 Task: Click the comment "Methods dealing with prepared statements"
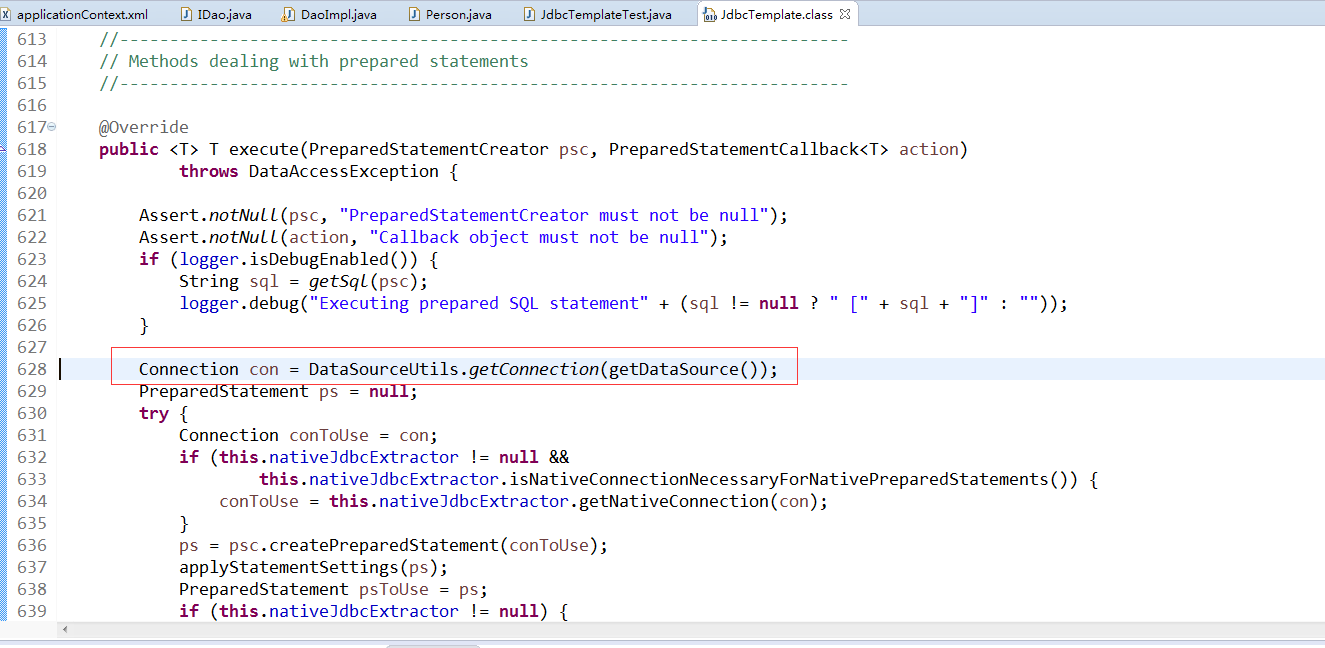328,61
